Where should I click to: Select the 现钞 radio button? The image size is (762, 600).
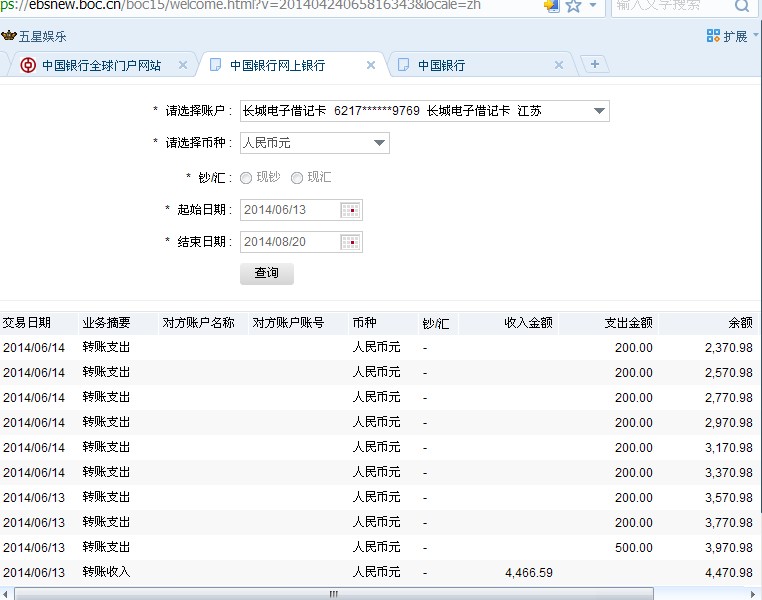246,178
